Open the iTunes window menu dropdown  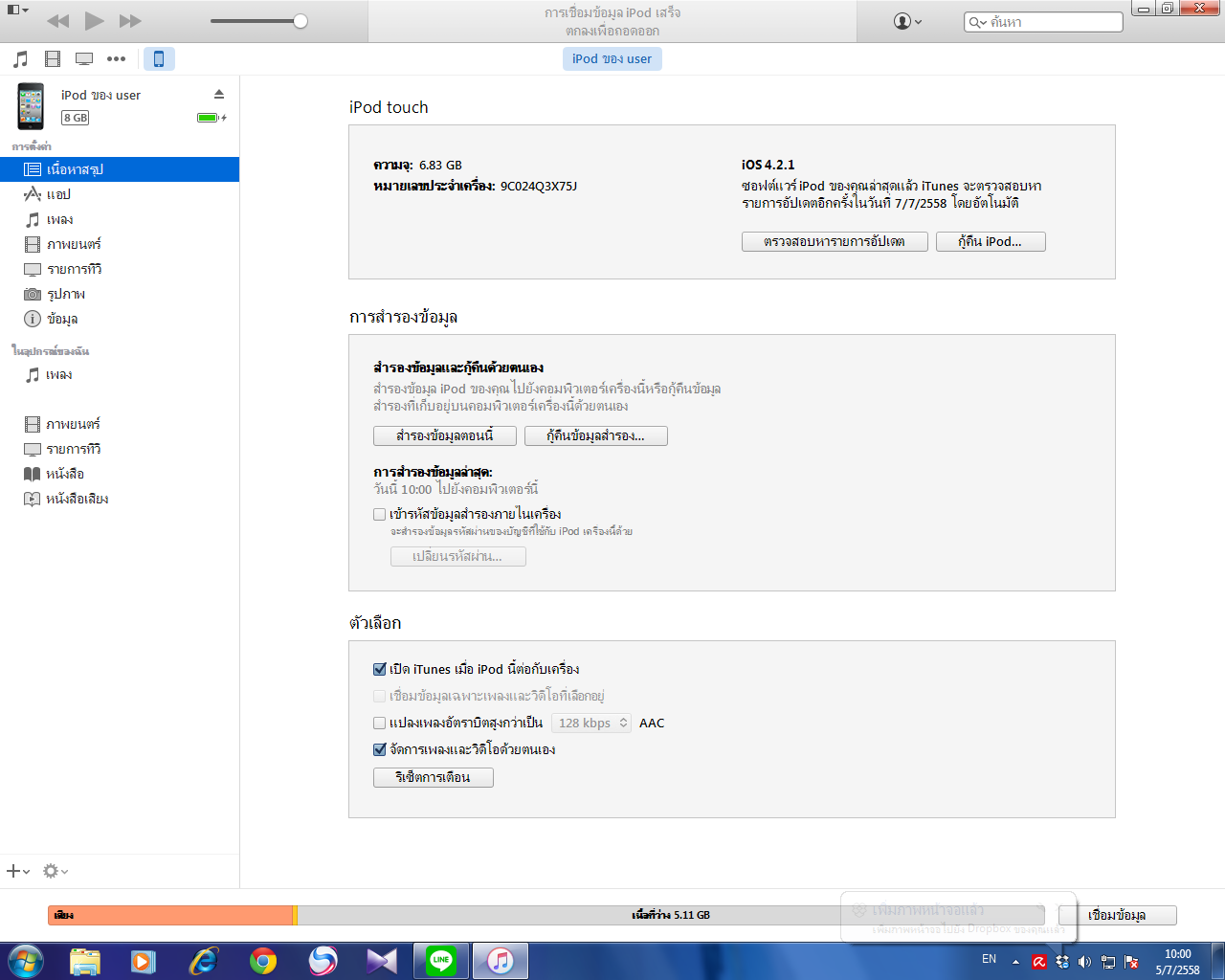click(x=18, y=10)
